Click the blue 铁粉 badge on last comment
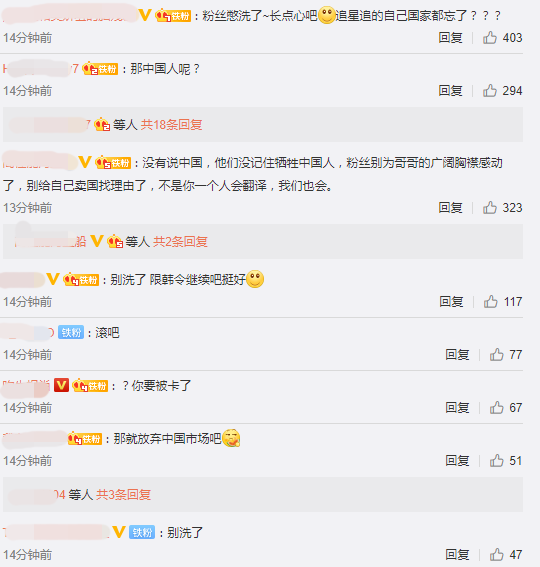Screen dimensions: 540x567 (x=142, y=532)
